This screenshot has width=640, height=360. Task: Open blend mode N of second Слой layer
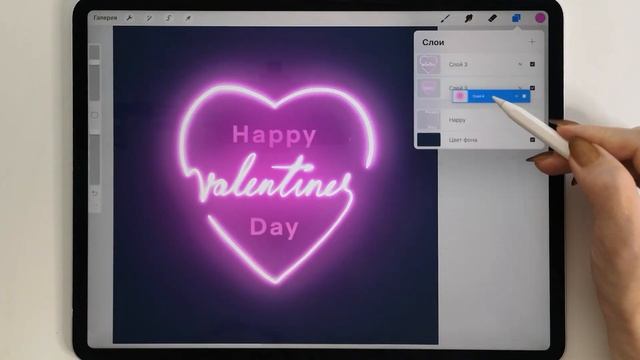pos(520,87)
